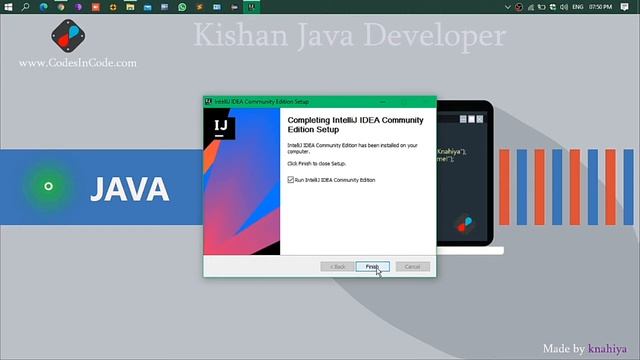Open WhatsApp from the taskbar

182,7
